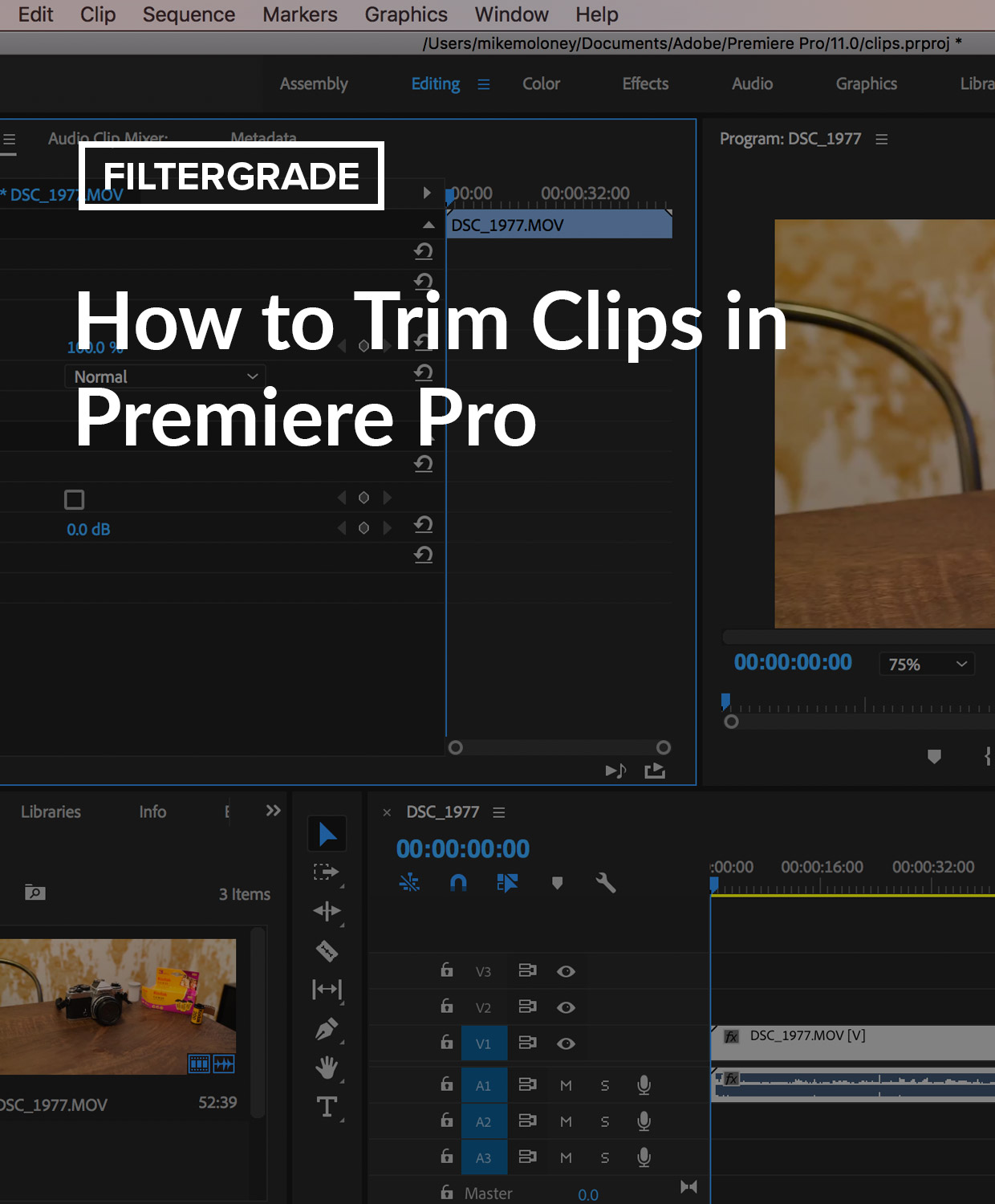Toggle Snap magnet in timeline
Screen dimensions: 995x1204
(458, 883)
